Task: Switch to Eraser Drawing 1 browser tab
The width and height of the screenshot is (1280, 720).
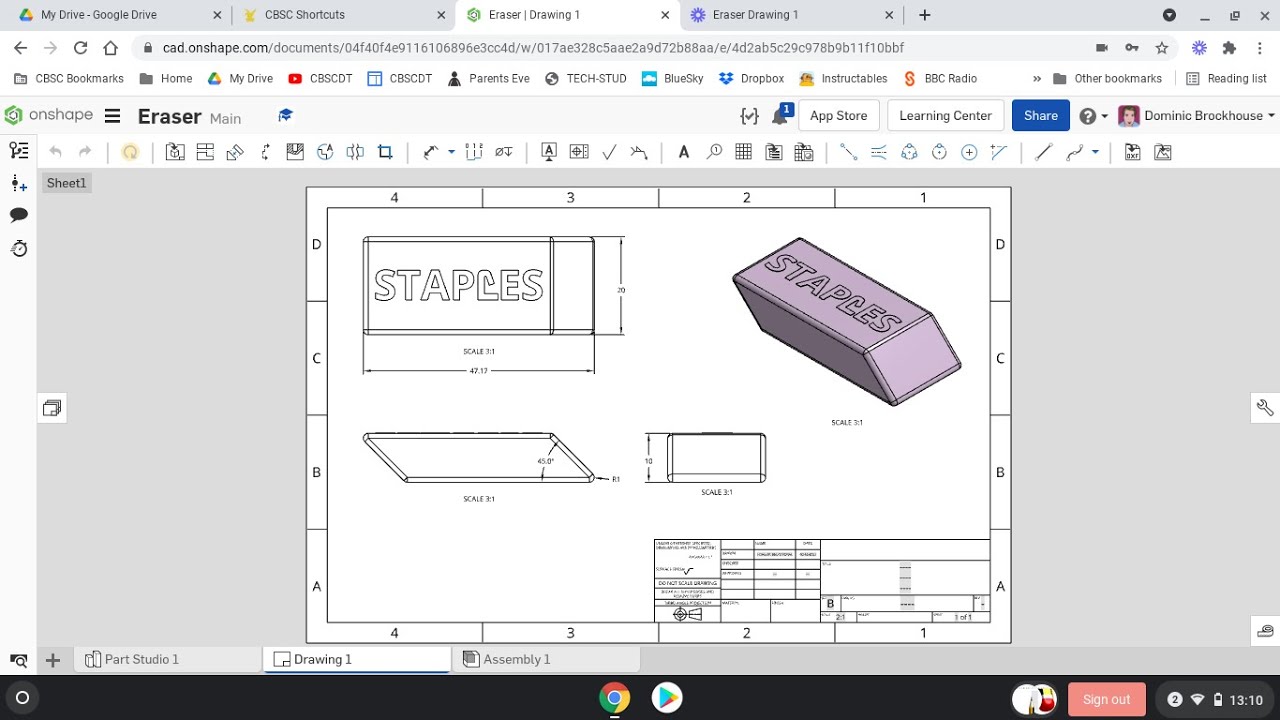Action: [792, 15]
